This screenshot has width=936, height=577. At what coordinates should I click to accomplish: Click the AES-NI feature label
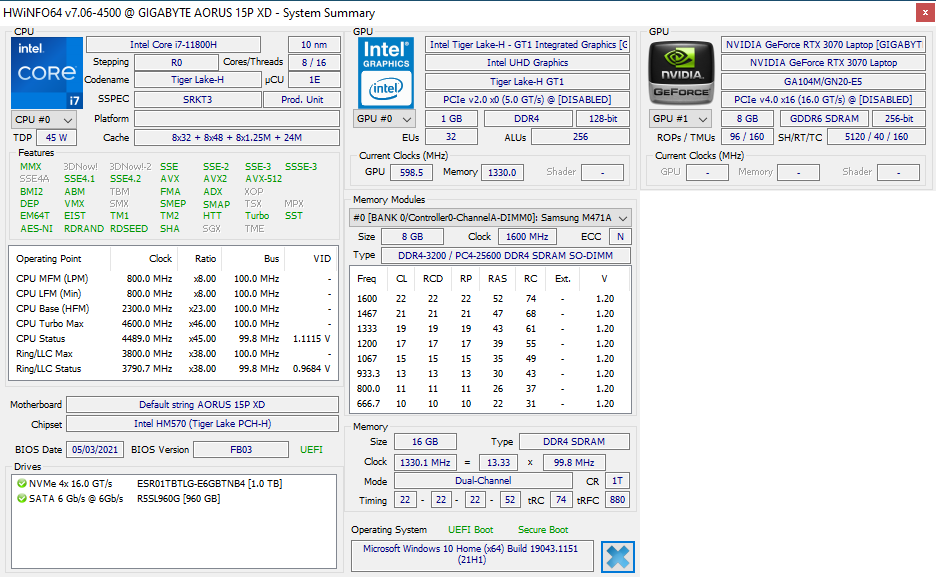36,229
